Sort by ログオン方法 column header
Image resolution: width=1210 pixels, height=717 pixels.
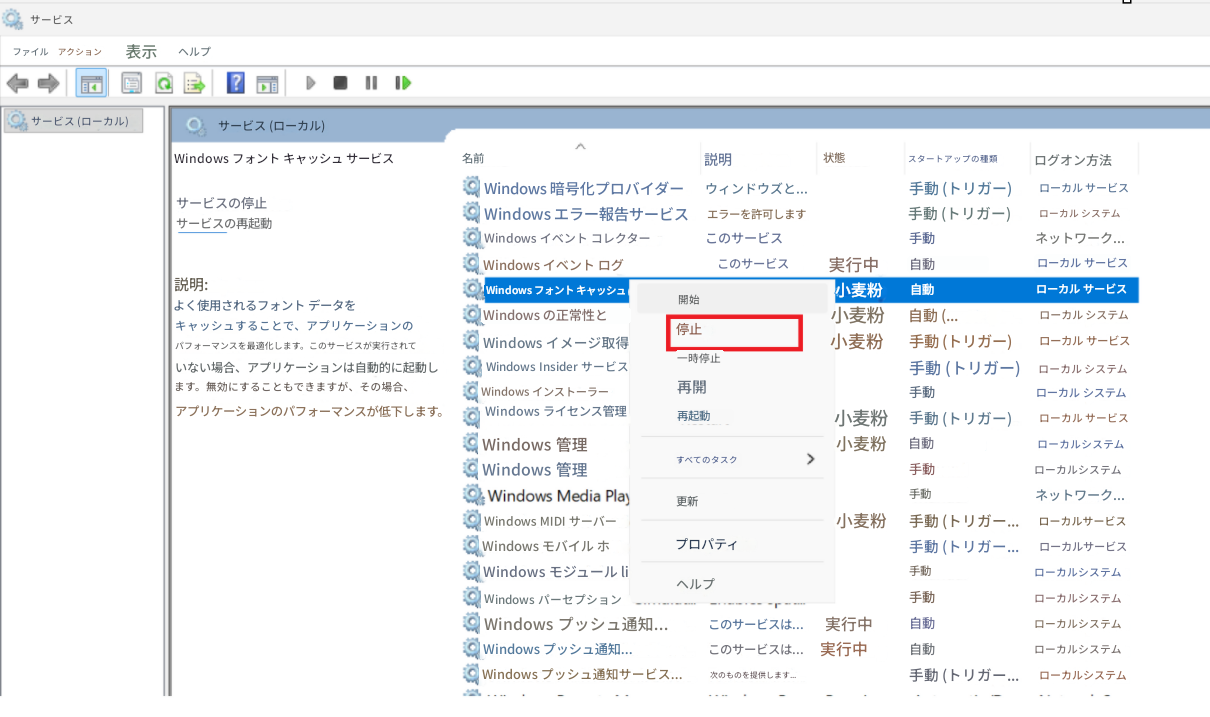[1072, 160]
